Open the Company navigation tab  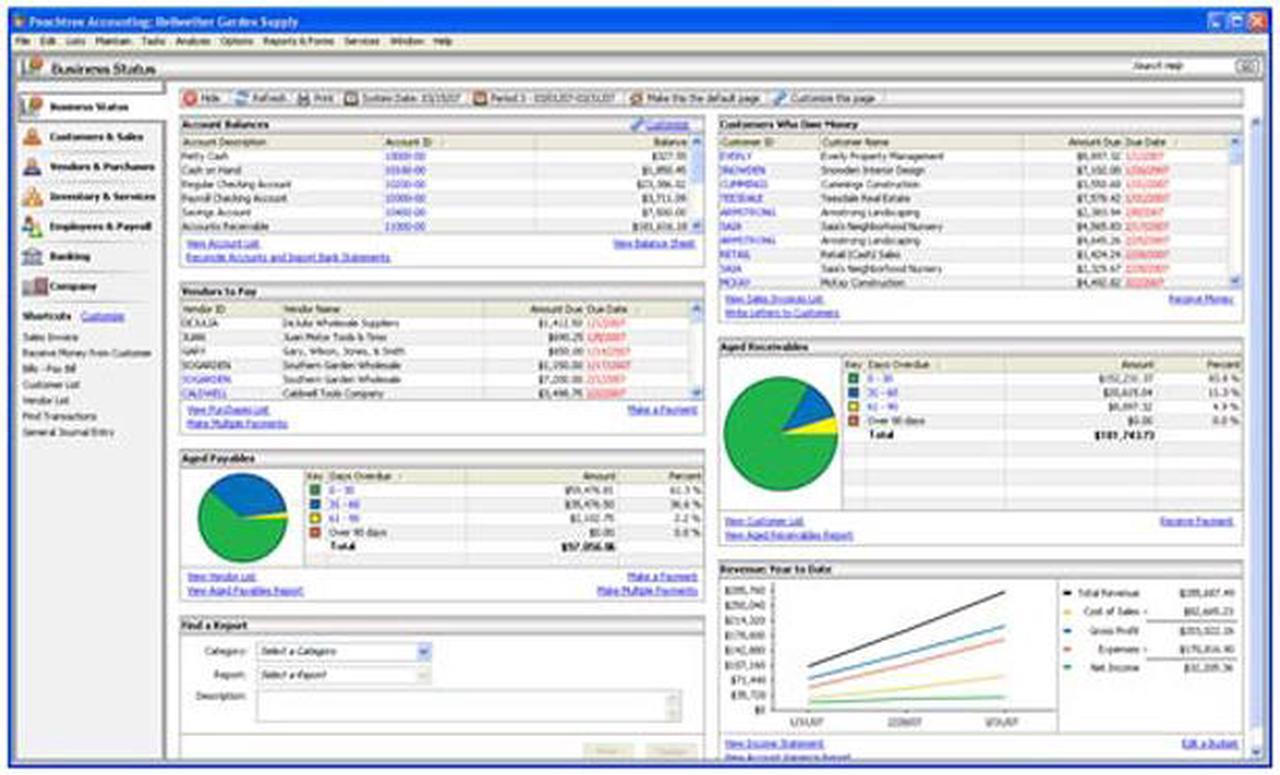[x=89, y=287]
